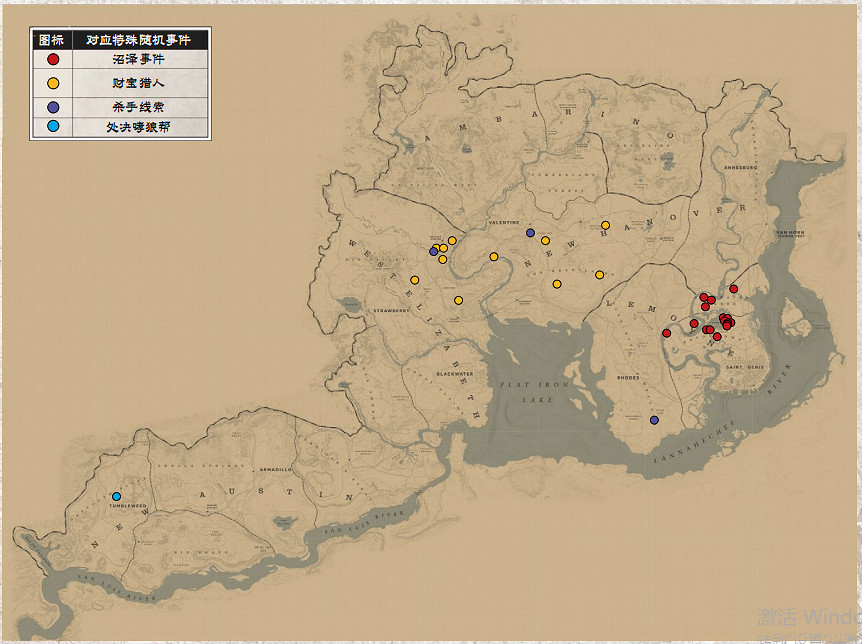Select the purple marker east of Valentine
Viewport: 862px width, 644px height.
click(531, 233)
